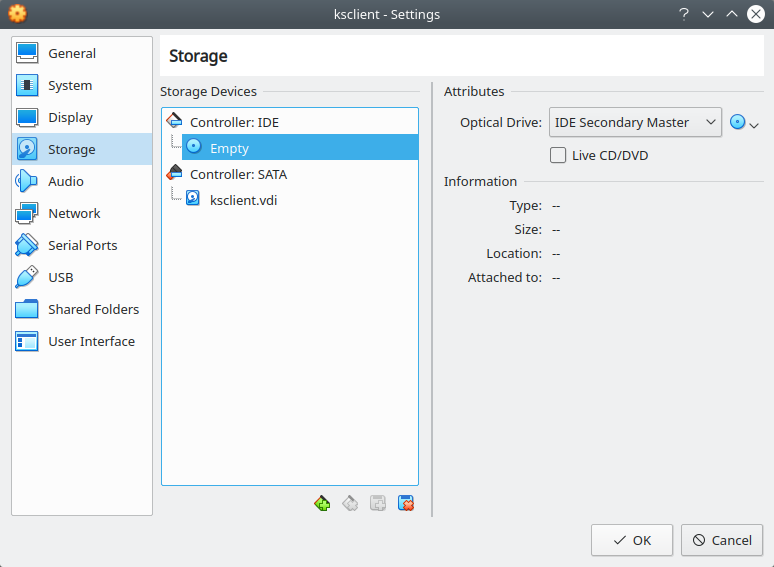This screenshot has height=567, width=774.
Task: Discard changes with the Cancel button
Action: point(722,540)
